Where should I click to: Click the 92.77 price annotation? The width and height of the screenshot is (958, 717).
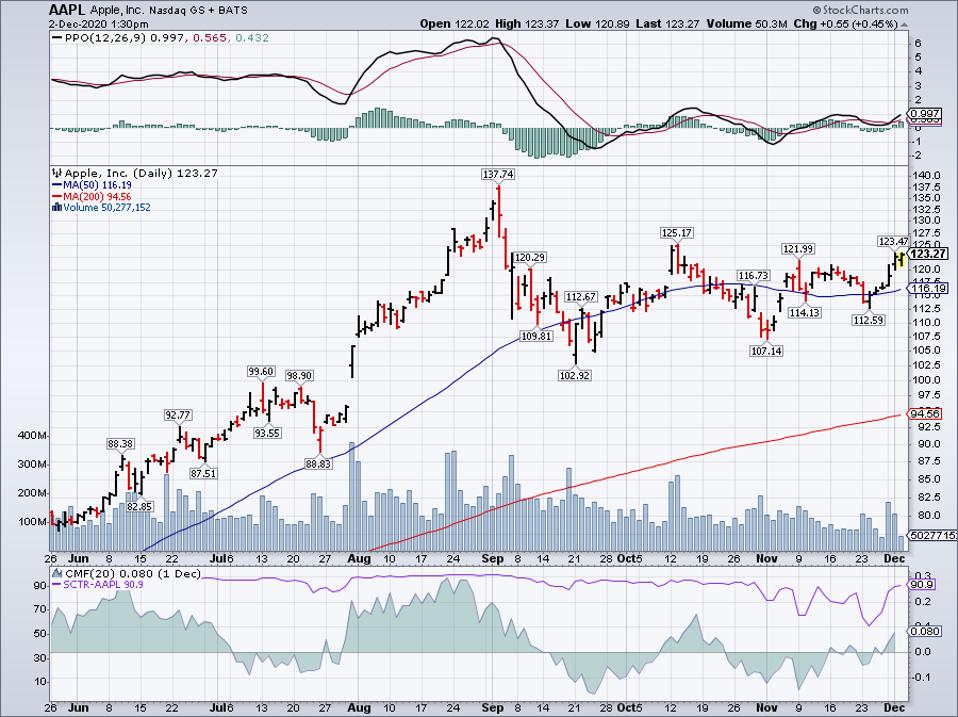[x=178, y=415]
